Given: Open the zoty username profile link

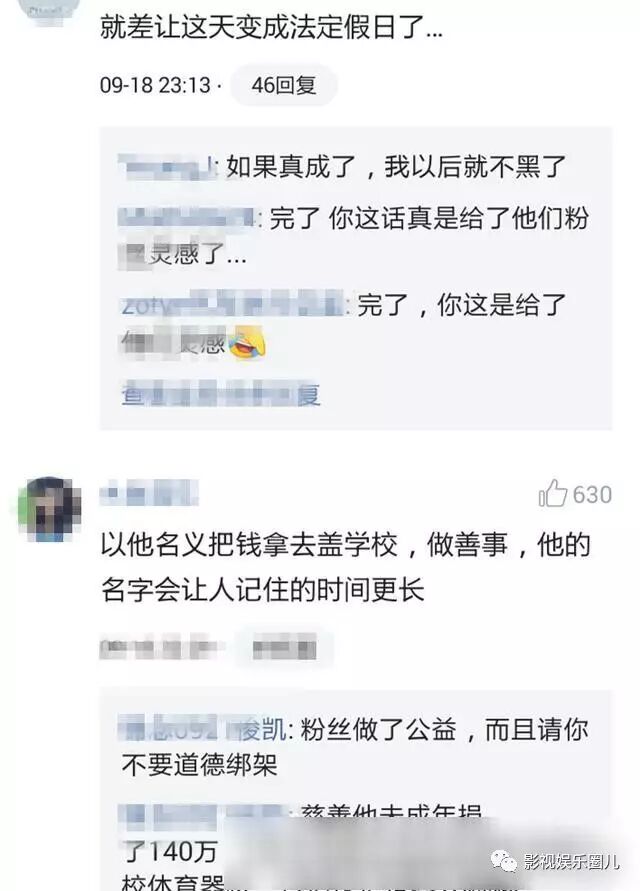Looking at the screenshot, I should [x=232, y=305].
